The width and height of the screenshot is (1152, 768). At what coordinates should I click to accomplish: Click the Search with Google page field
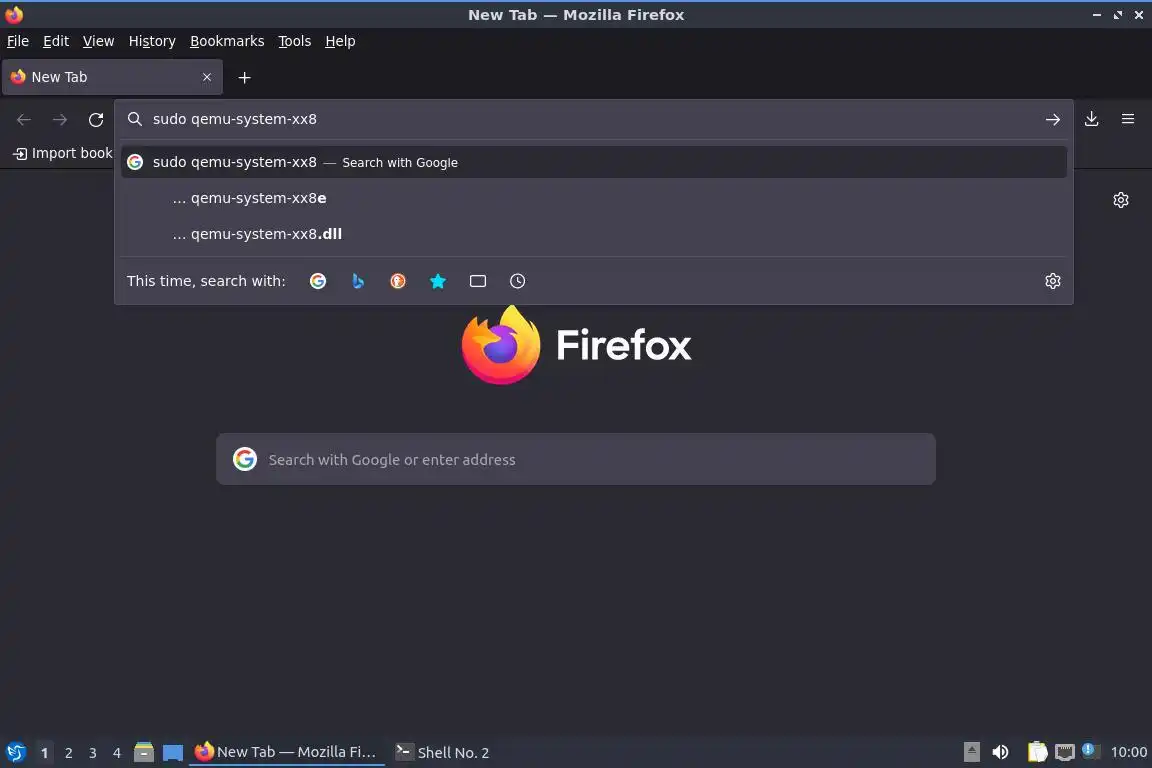[x=575, y=459]
